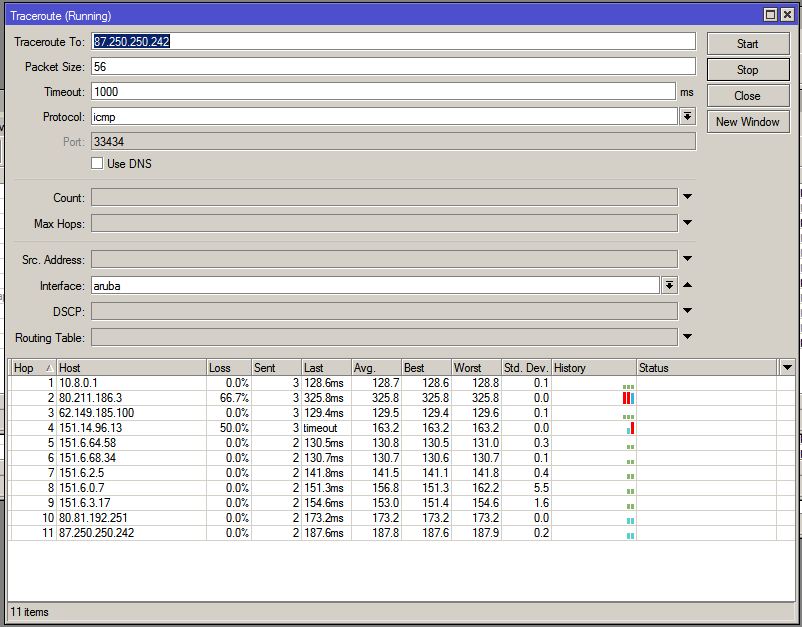This screenshot has width=802, height=627.
Task: Expand the Count field
Action: click(x=687, y=197)
